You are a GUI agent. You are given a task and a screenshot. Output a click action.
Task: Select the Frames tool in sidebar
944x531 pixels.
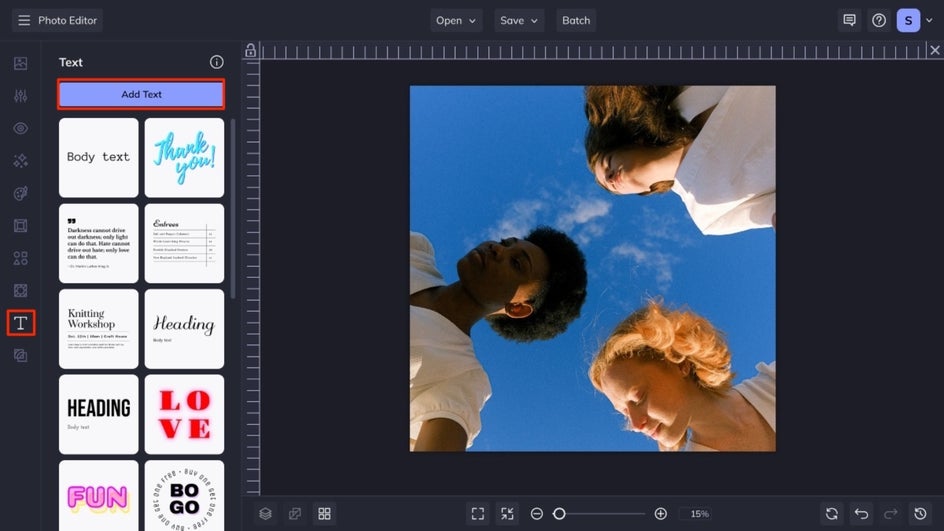click(x=20, y=226)
